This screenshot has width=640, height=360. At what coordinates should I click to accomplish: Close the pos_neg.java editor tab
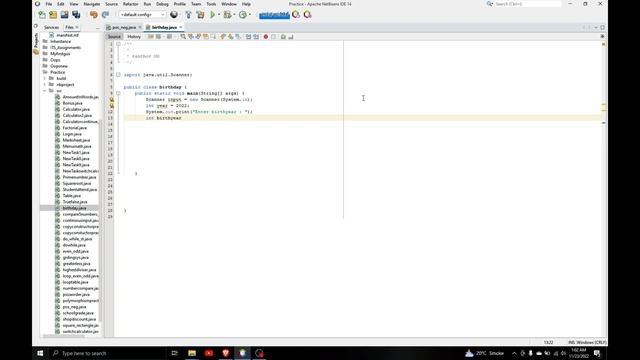click(140, 27)
